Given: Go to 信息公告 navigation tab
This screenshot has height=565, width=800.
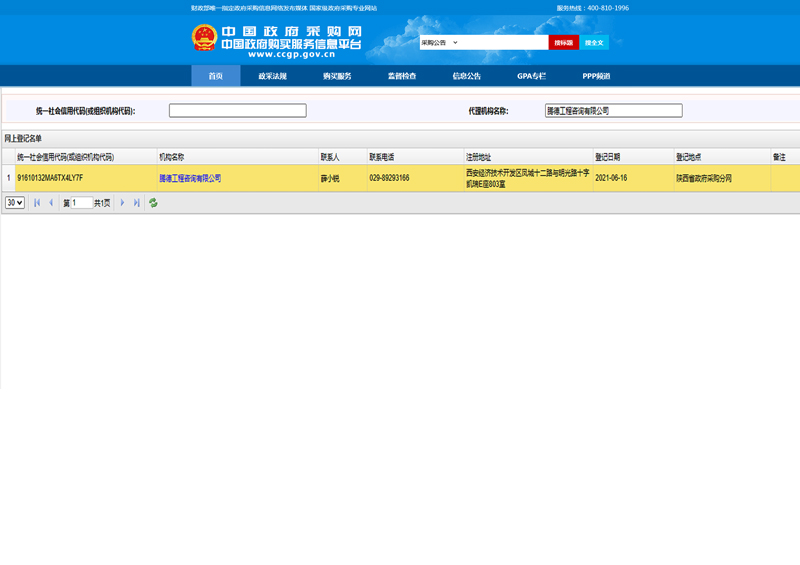Looking at the screenshot, I should [x=467, y=76].
